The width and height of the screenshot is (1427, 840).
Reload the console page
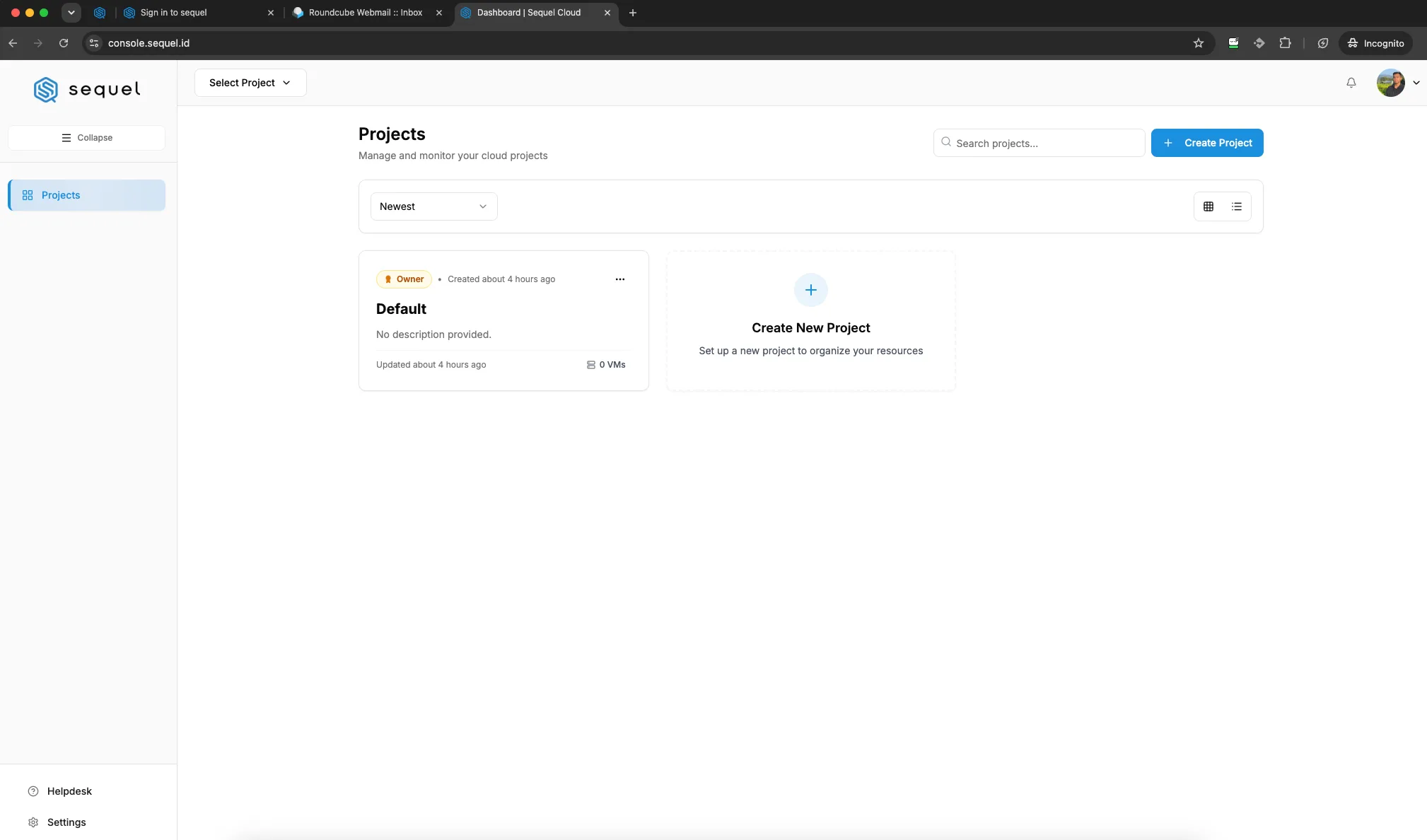[64, 43]
